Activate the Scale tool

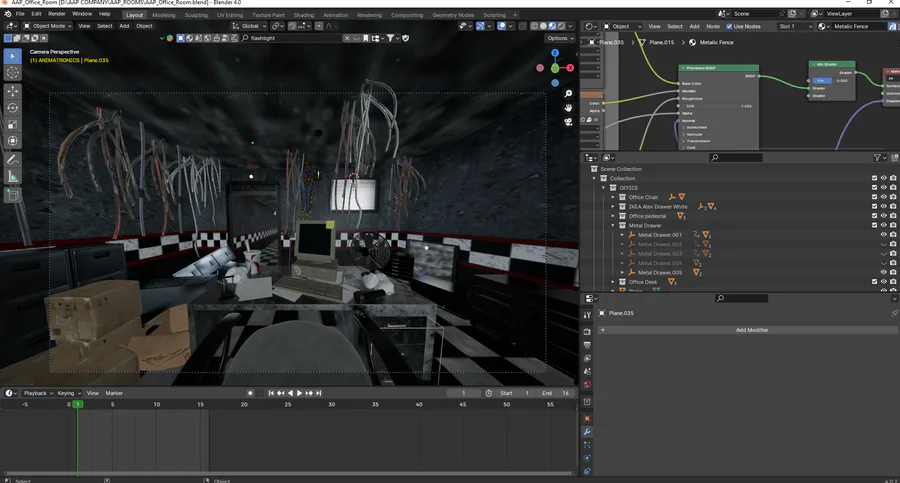click(x=13, y=124)
